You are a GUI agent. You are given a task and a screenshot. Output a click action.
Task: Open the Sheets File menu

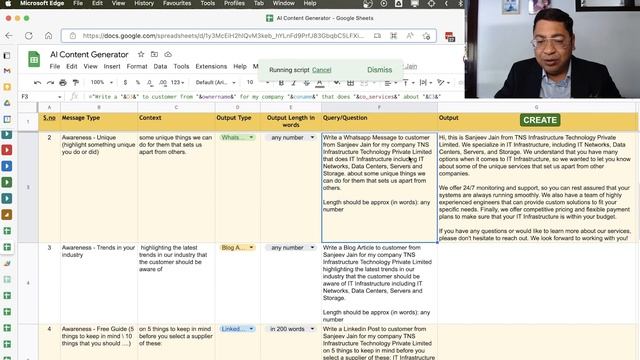tap(55, 67)
